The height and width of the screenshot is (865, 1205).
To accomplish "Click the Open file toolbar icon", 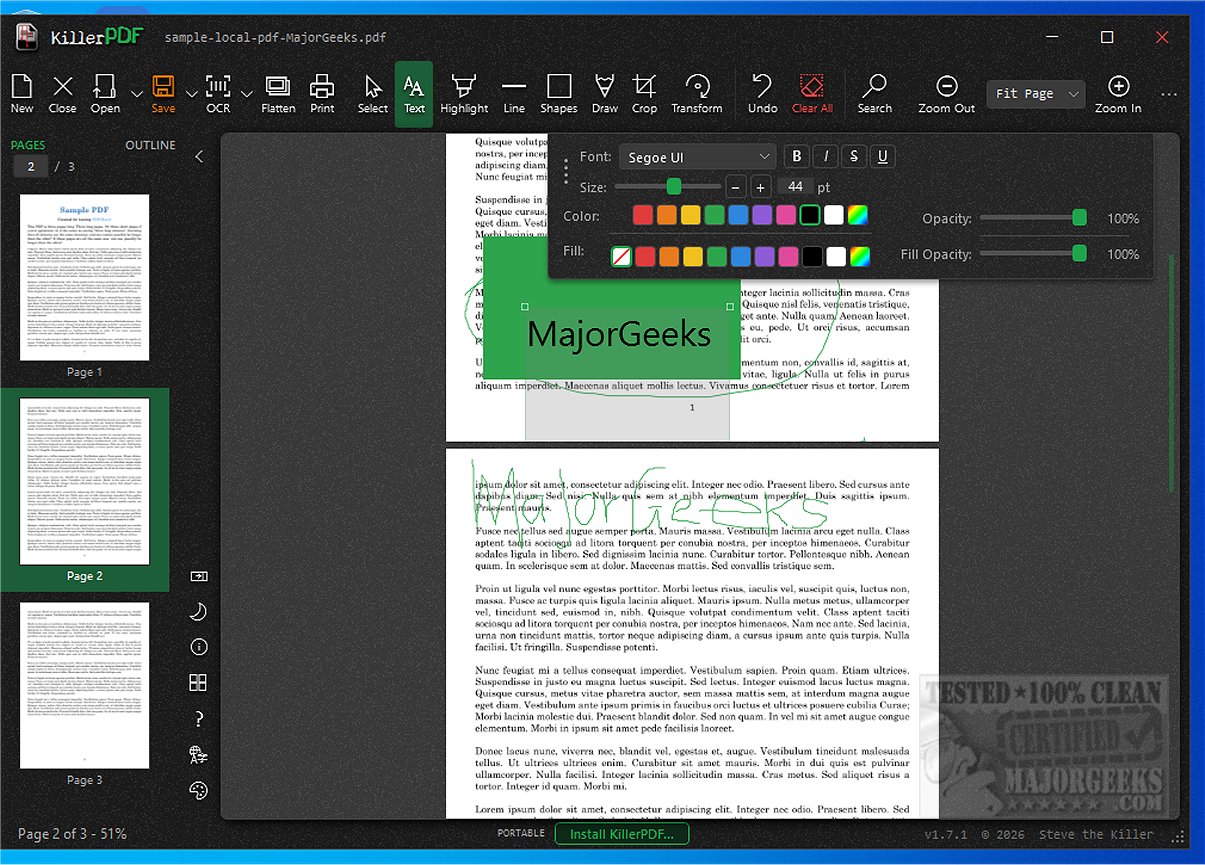I will point(105,94).
